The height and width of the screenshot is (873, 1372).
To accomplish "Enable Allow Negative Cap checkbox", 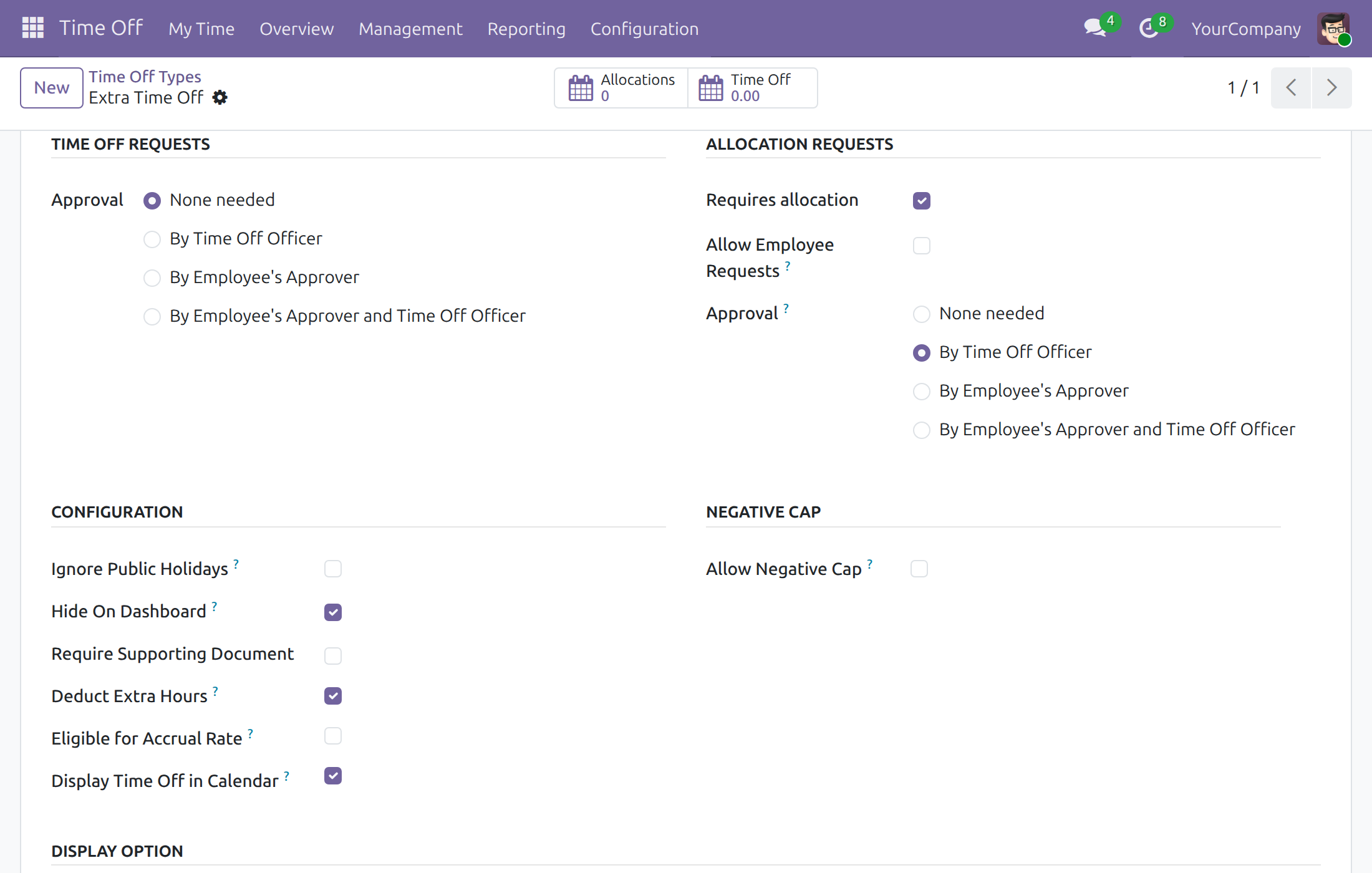I will [919, 569].
